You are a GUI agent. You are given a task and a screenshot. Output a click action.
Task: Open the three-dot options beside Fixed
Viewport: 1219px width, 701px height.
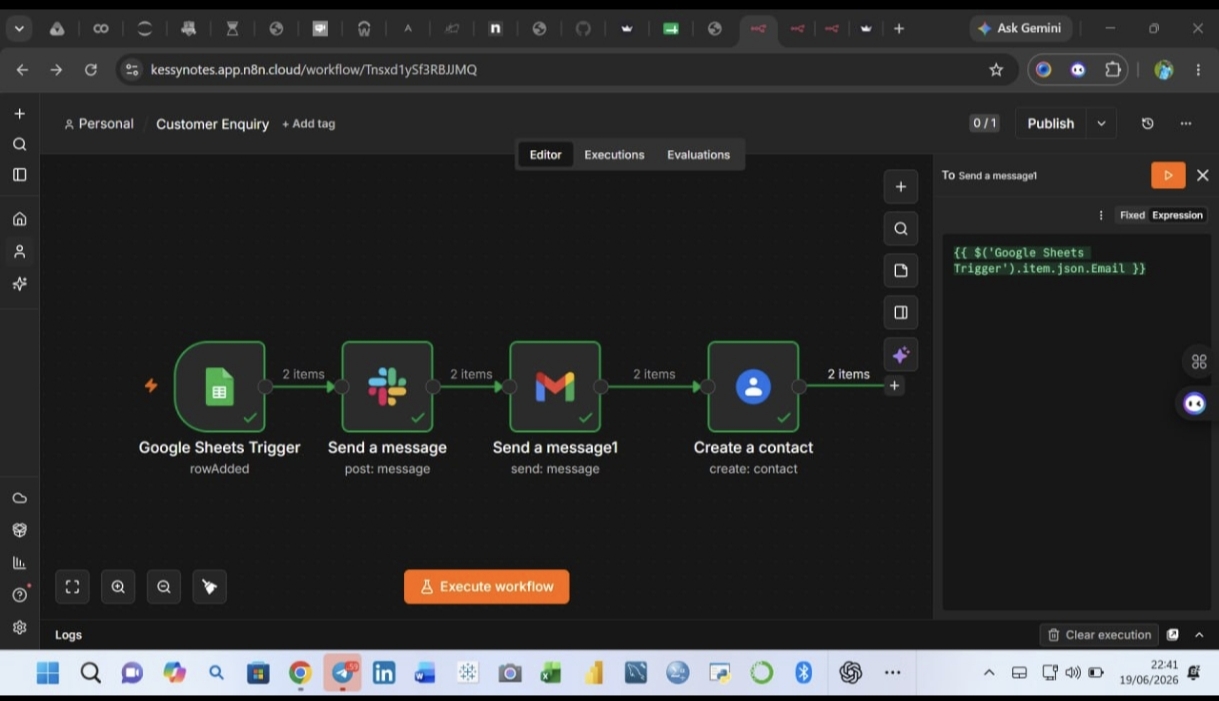point(1101,215)
